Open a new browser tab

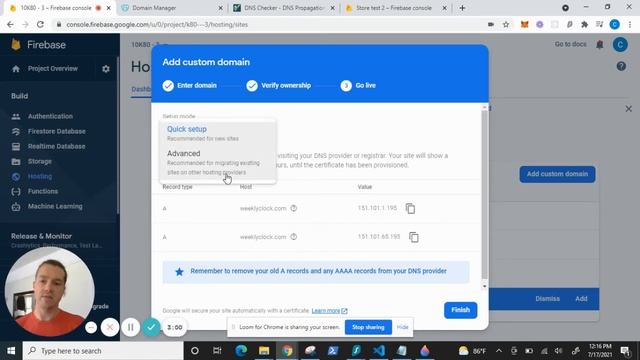[462, 8]
